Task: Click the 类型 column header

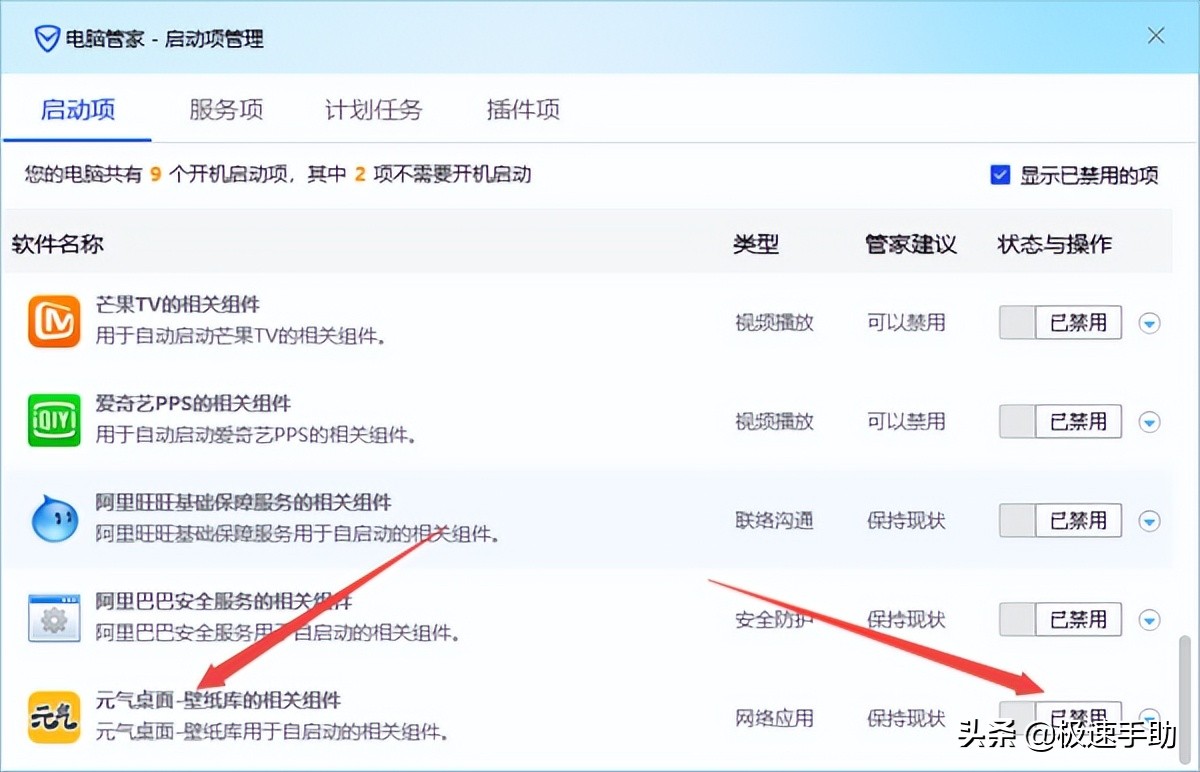Action: pos(756,243)
